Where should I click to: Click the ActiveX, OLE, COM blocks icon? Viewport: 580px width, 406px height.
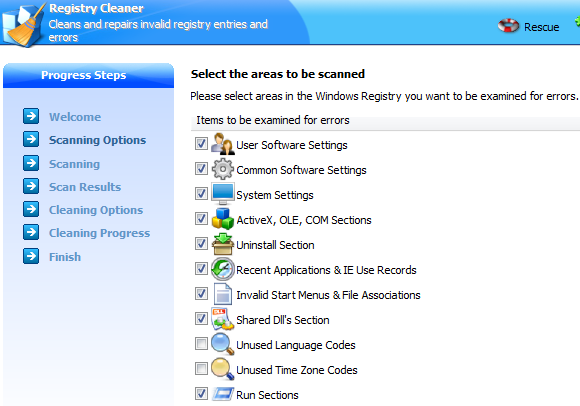click(x=222, y=219)
